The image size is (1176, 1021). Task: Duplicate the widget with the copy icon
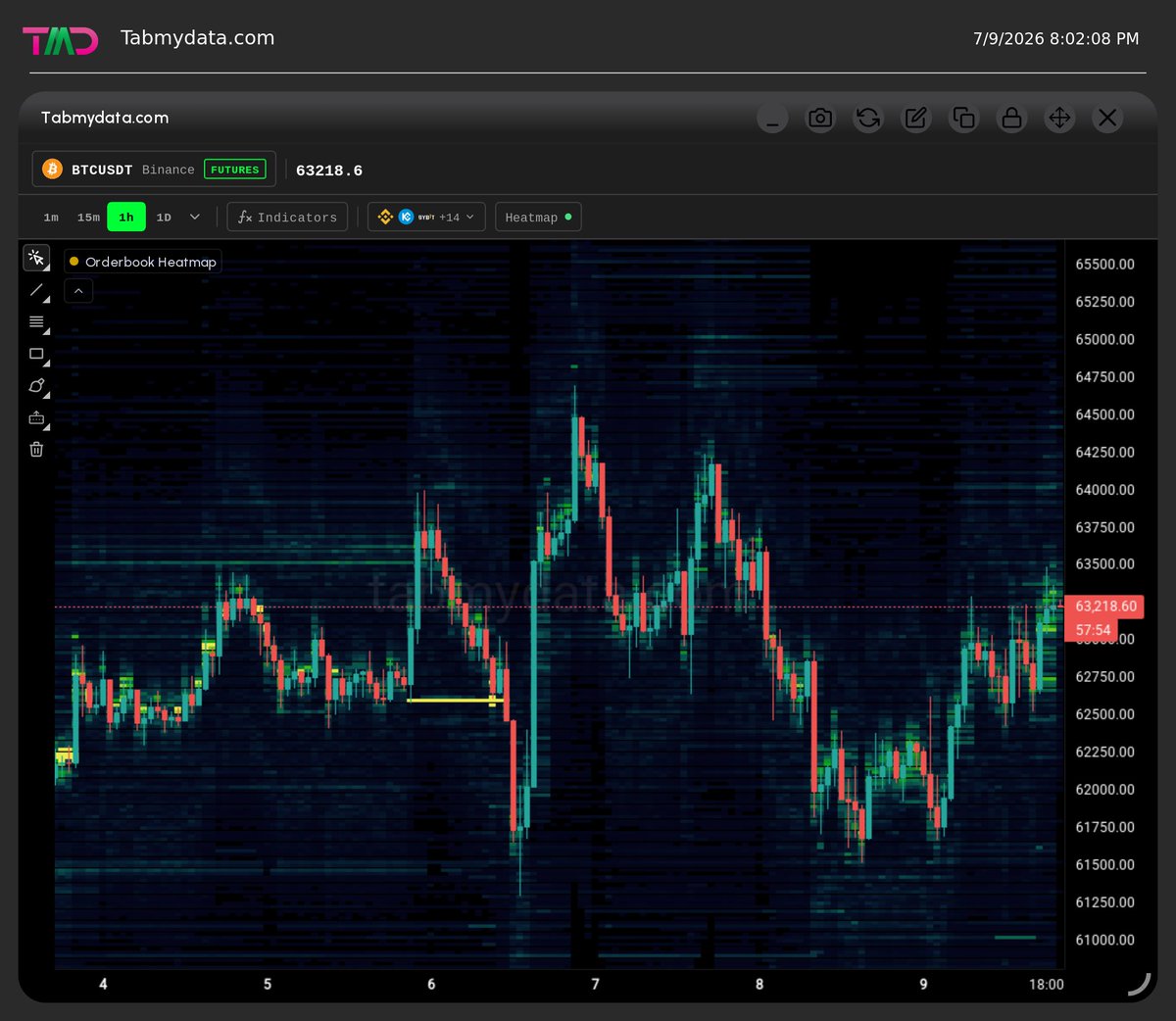[x=964, y=119]
